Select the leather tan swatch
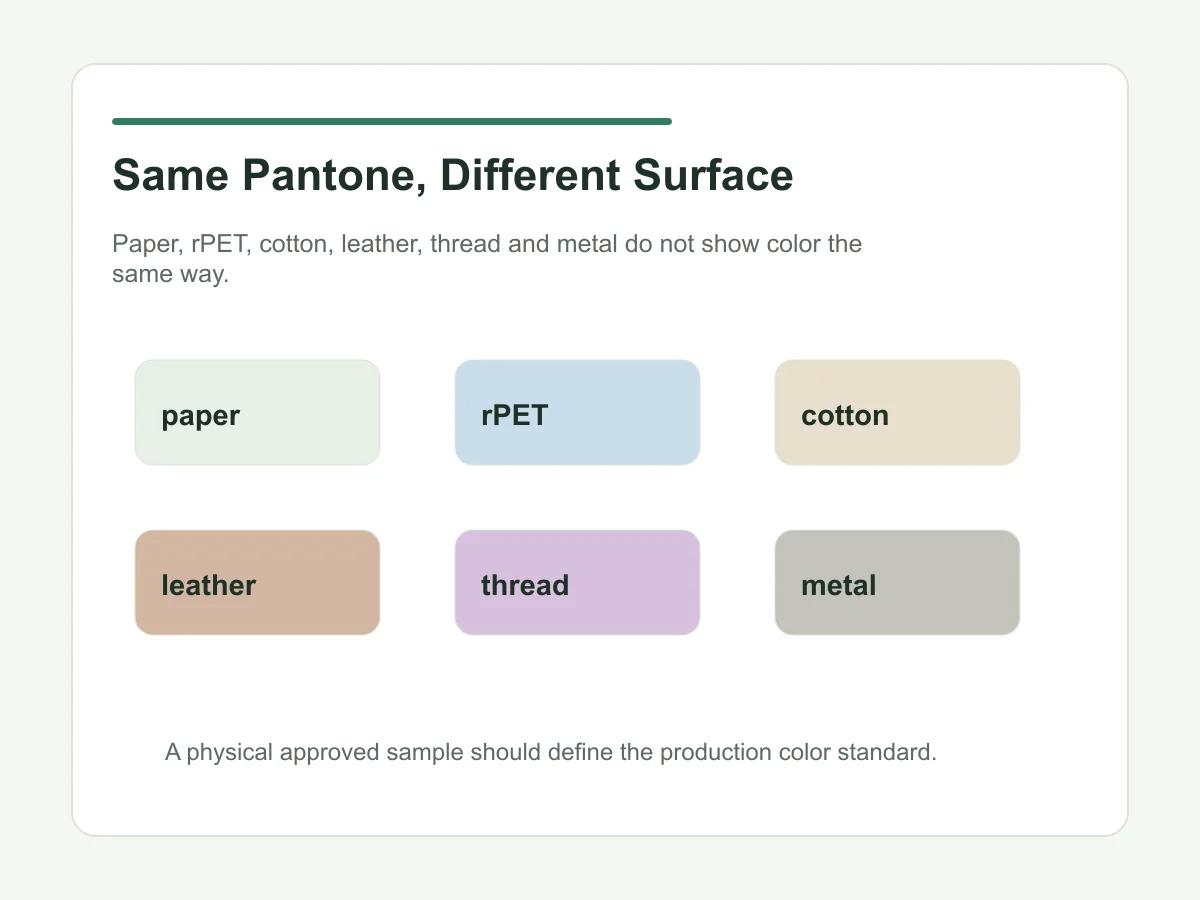Image resolution: width=1200 pixels, height=900 pixels. (x=257, y=582)
